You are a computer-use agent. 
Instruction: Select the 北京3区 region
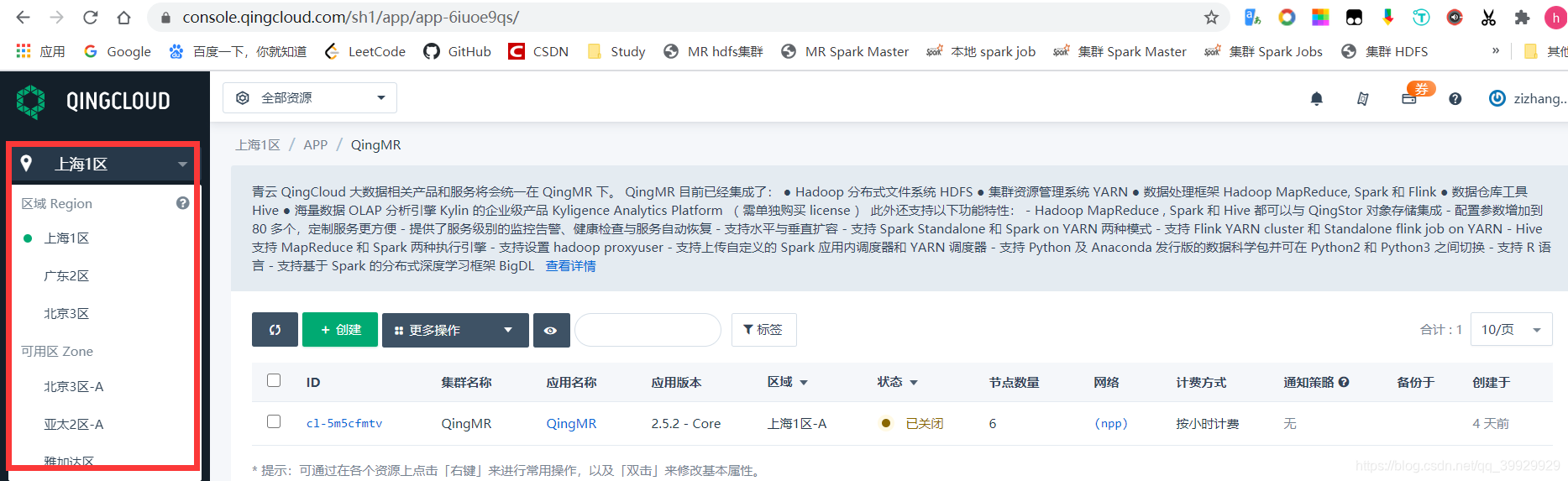[x=66, y=314]
